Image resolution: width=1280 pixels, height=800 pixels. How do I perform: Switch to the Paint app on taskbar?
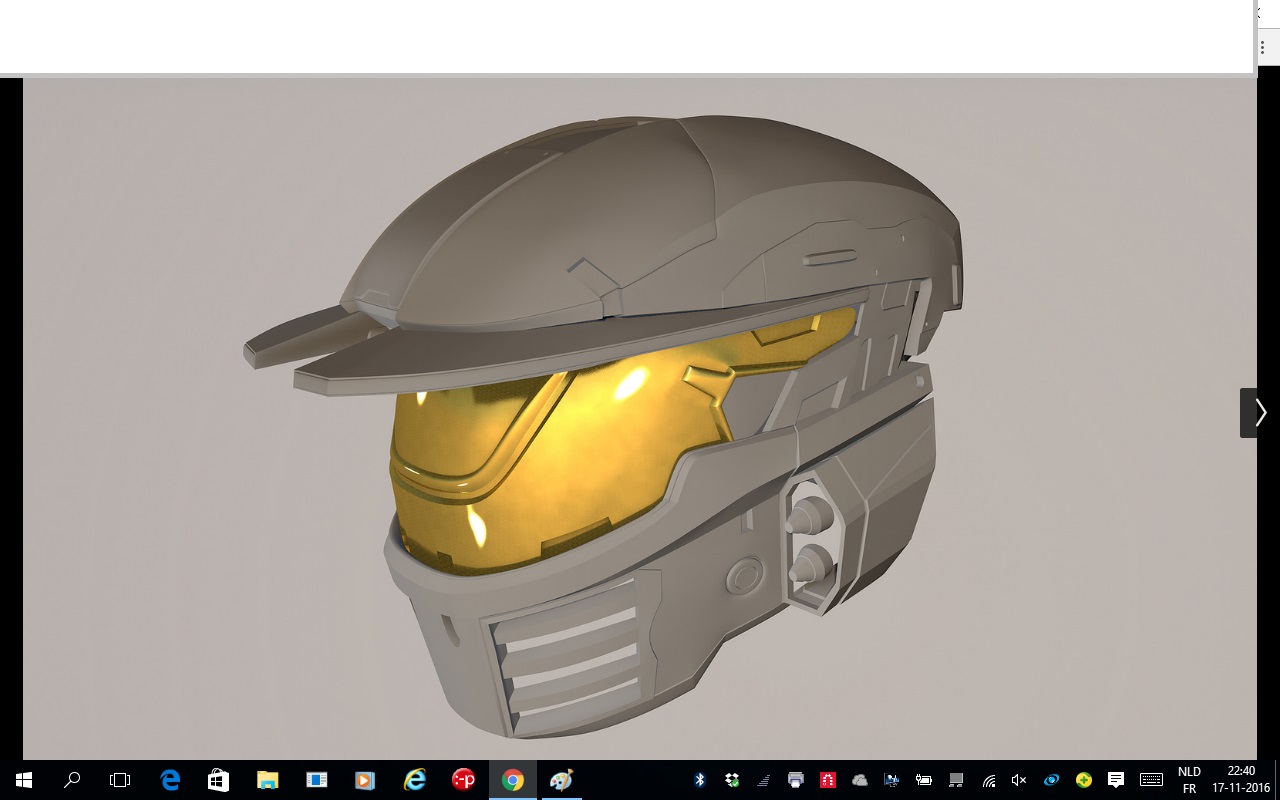point(561,780)
